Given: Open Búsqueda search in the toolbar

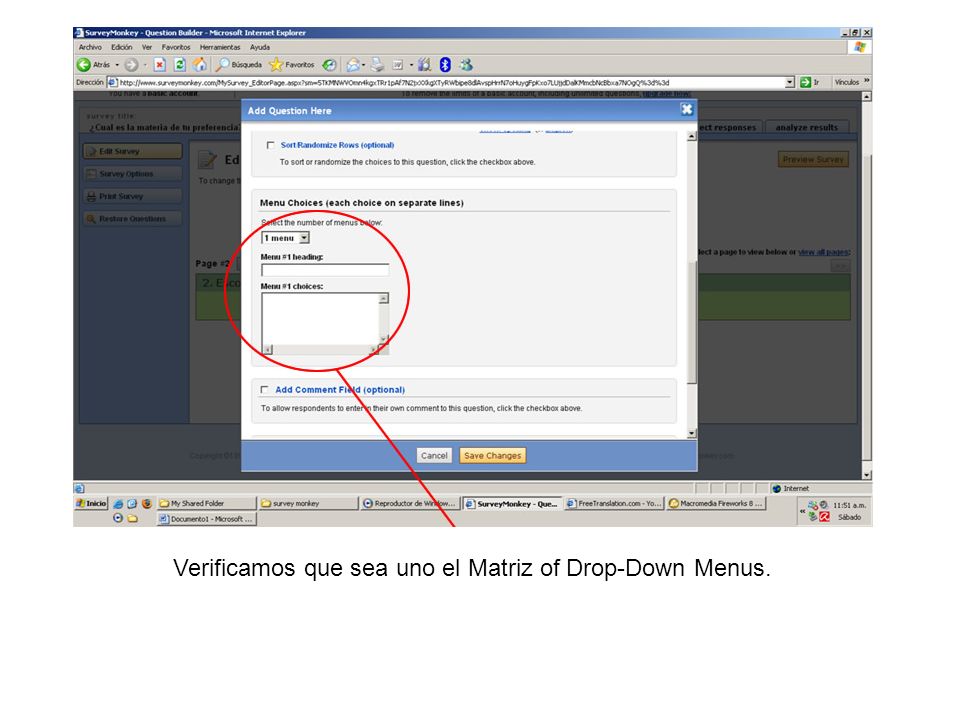Looking at the screenshot, I should 239,64.
